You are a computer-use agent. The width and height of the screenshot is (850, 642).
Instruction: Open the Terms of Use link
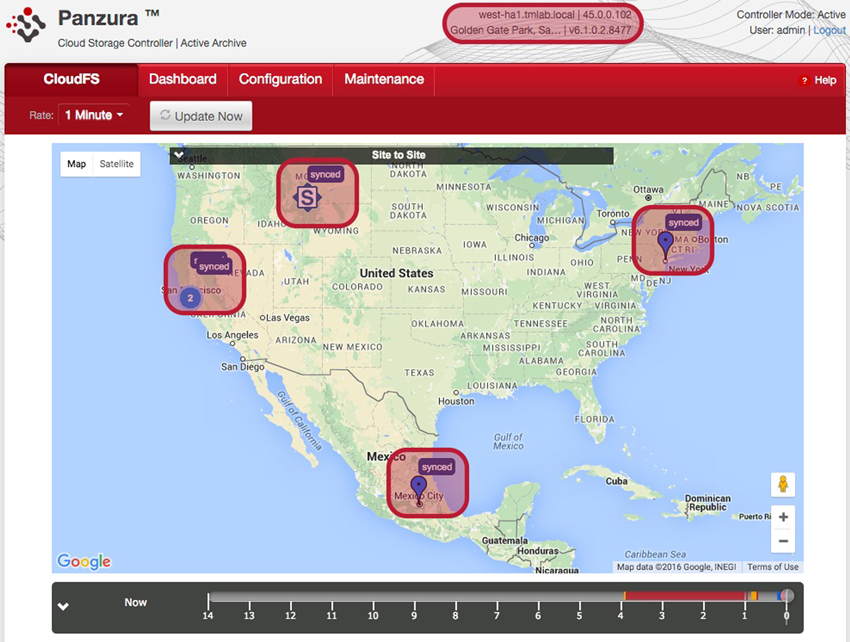pyautogui.click(x=772, y=567)
